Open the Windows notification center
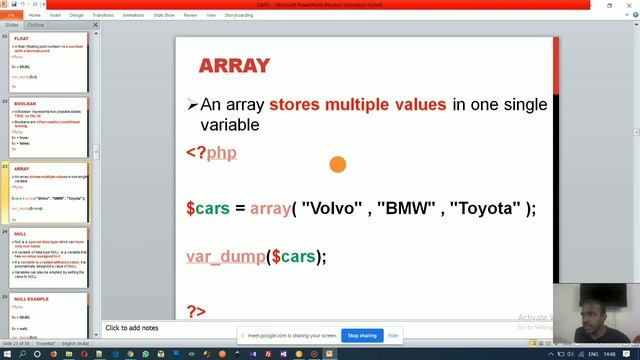This screenshot has width=640, height=360. coord(627,354)
